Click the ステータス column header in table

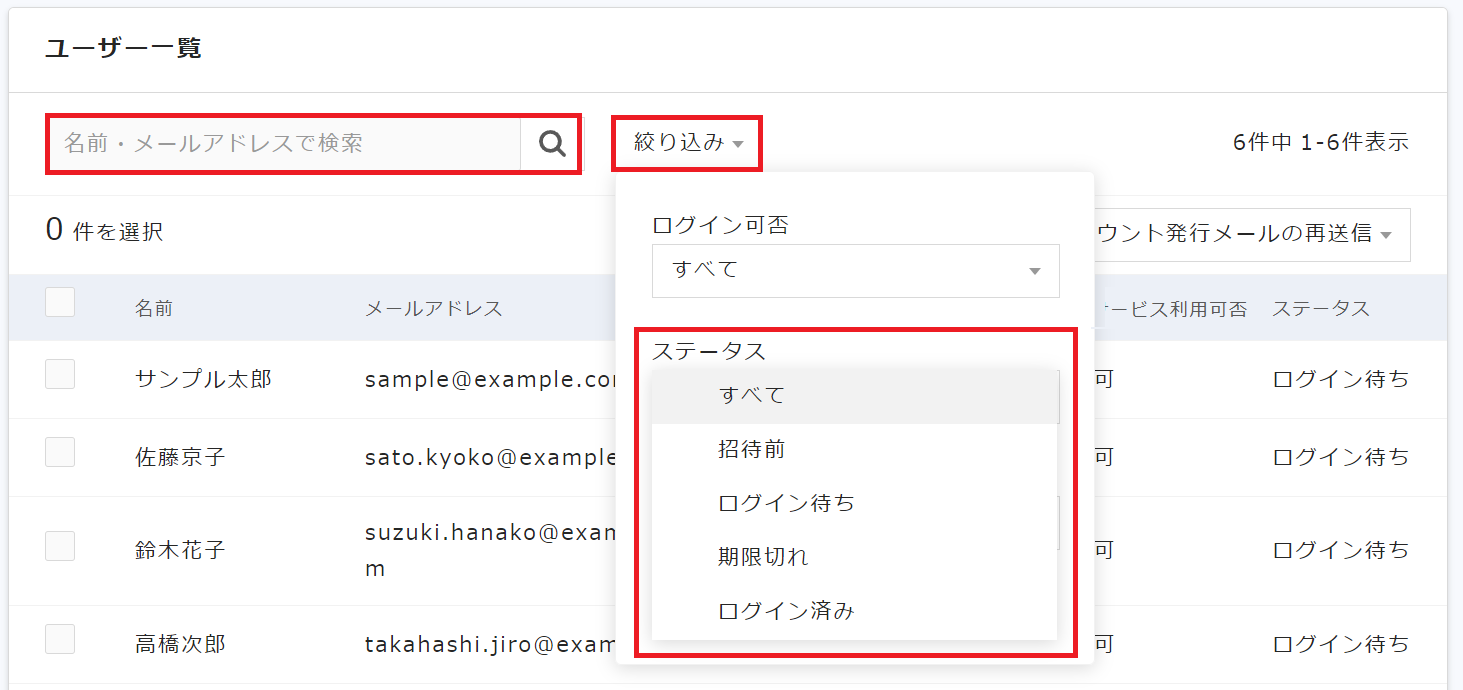pyautogui.click(x=1321, y=308)
